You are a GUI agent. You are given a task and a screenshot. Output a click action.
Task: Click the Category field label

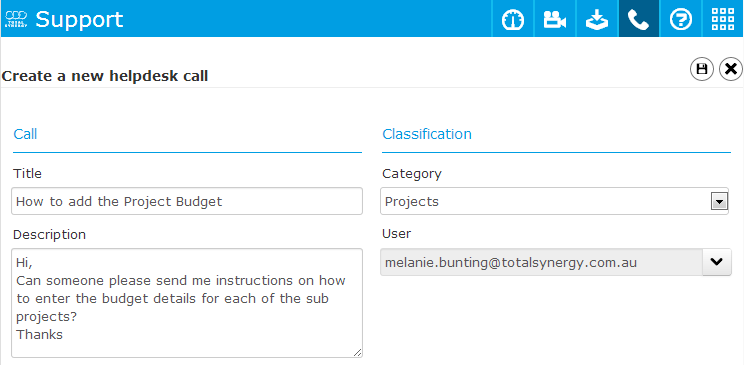coord(412,174)
